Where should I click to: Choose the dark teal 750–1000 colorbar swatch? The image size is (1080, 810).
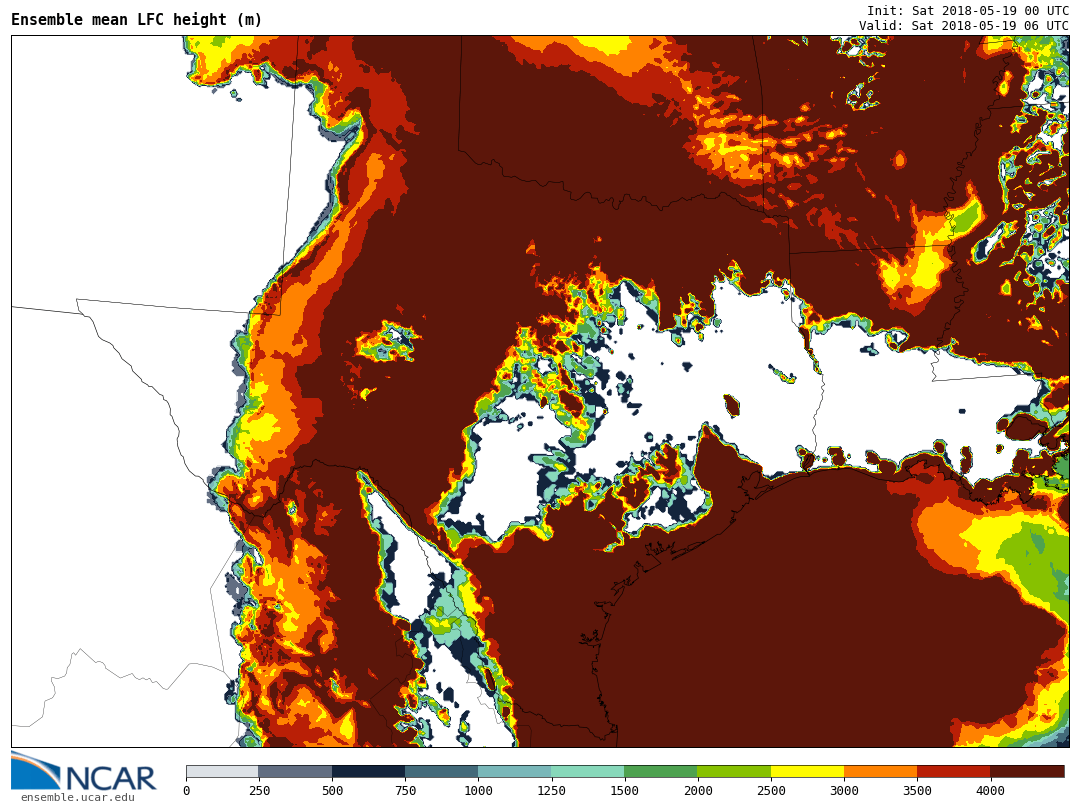click(x=441, y=771)
